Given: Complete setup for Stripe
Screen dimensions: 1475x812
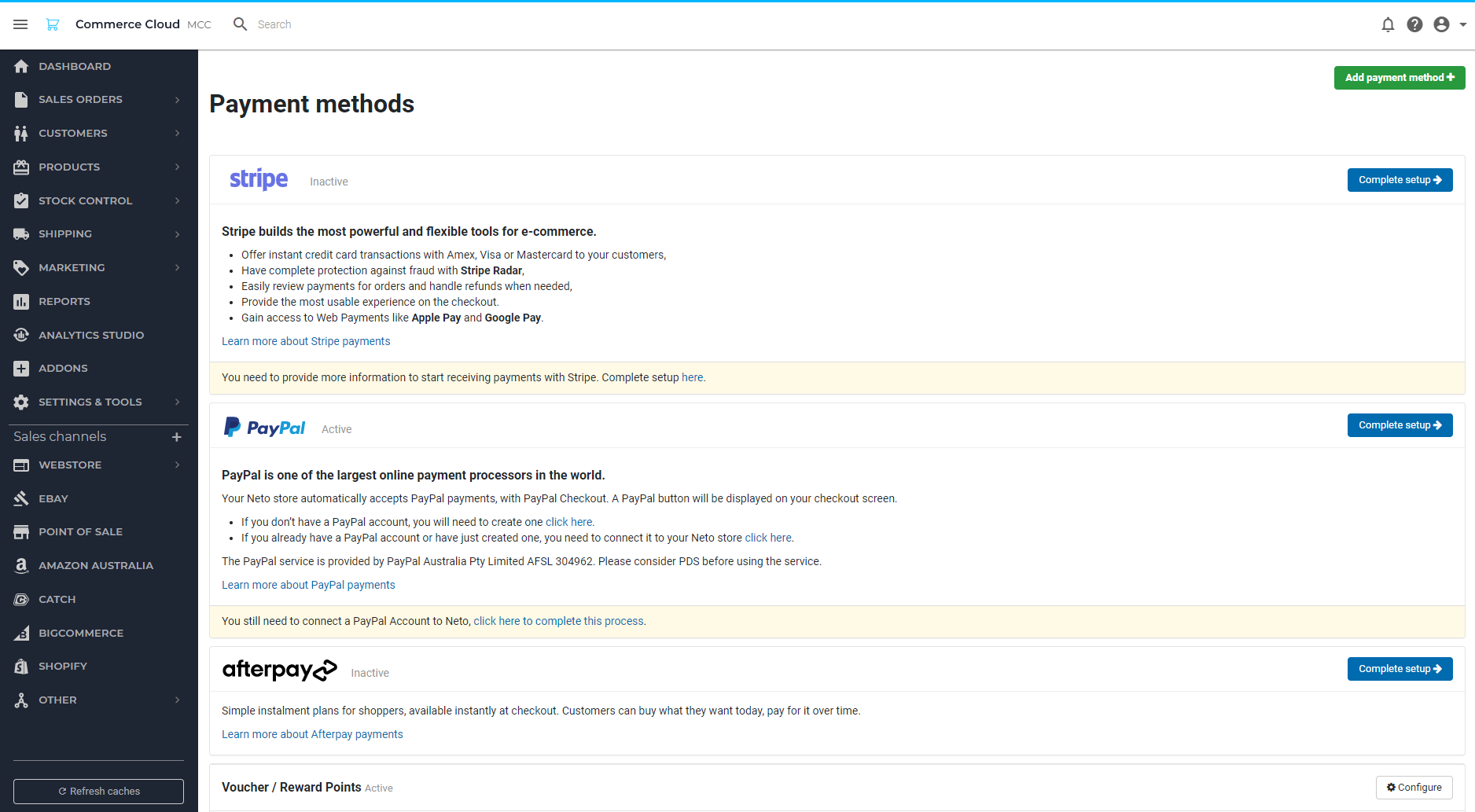Looking at the screenshot, I should pyautogui.click(x=1400, y=180).
